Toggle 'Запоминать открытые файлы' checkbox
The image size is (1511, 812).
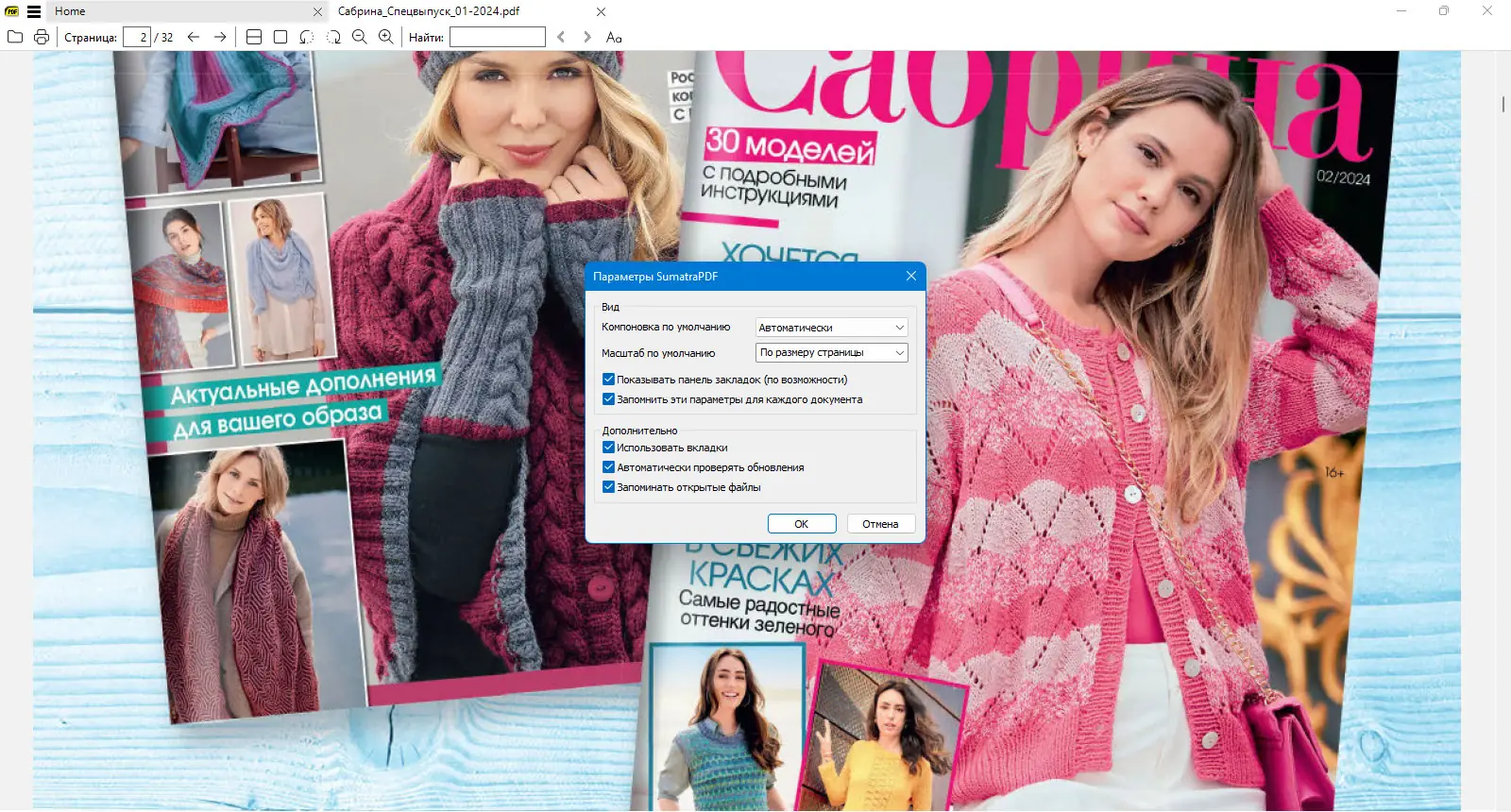[608, 487]
